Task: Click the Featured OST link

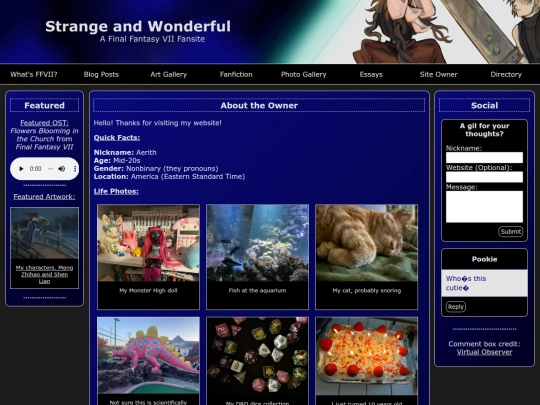Action: point(44,123)
